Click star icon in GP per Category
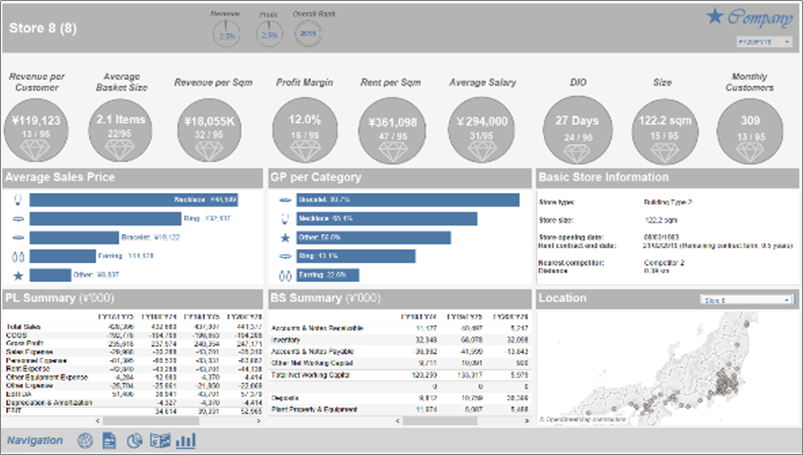803x455 pixels. [285, 238]
